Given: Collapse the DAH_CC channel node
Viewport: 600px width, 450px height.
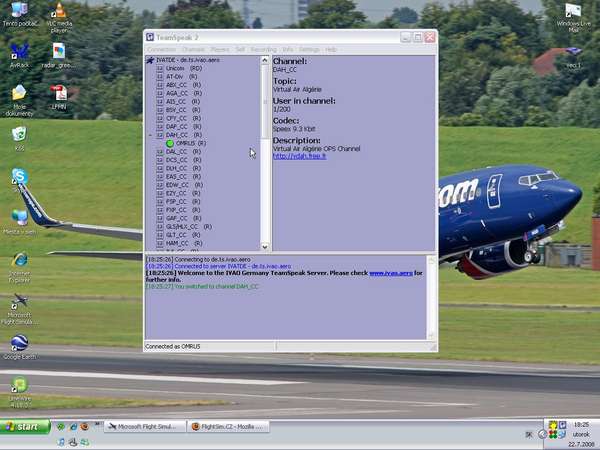Looking at the screenshot, I should click(150, 135).
